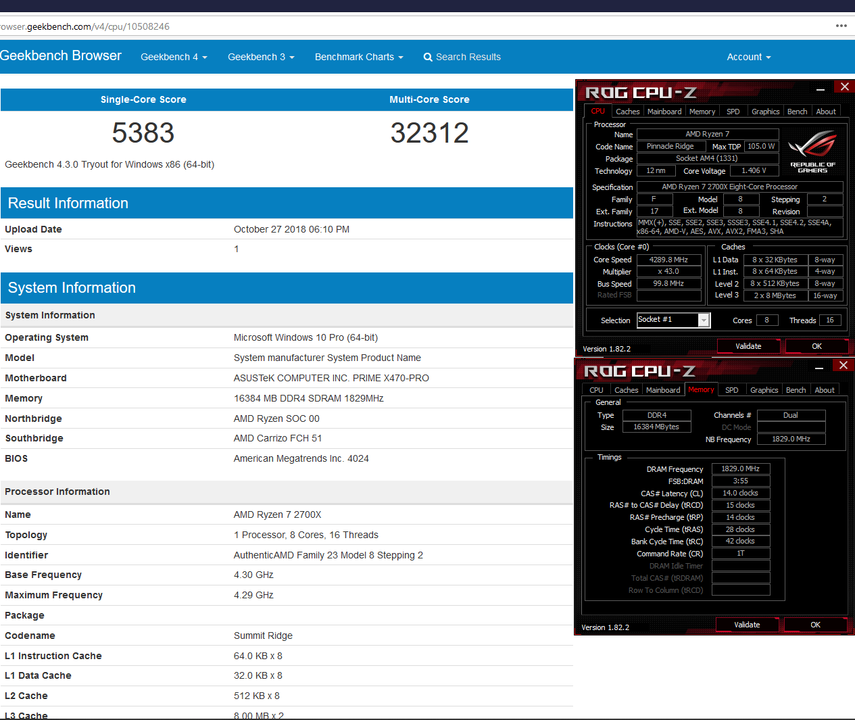Go to the Geekbench Browser home link

61,56
